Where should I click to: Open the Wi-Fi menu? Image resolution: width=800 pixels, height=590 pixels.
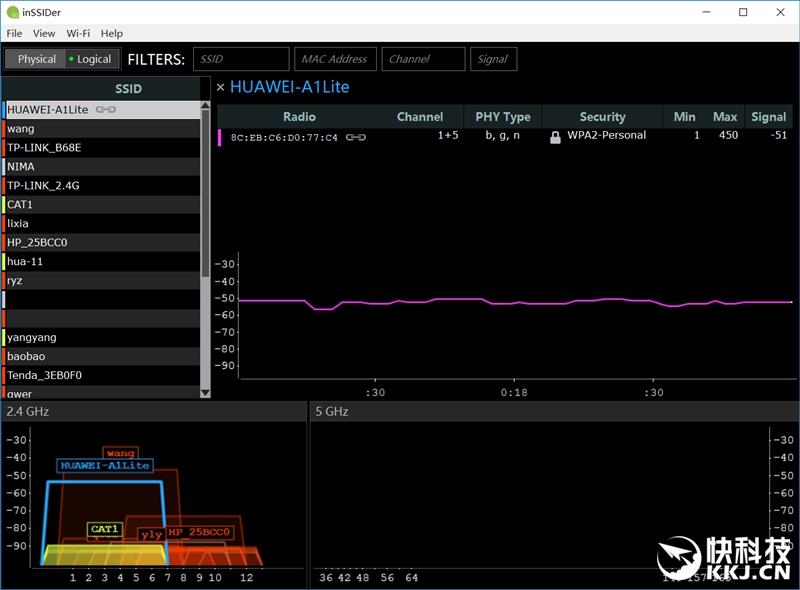78,33
